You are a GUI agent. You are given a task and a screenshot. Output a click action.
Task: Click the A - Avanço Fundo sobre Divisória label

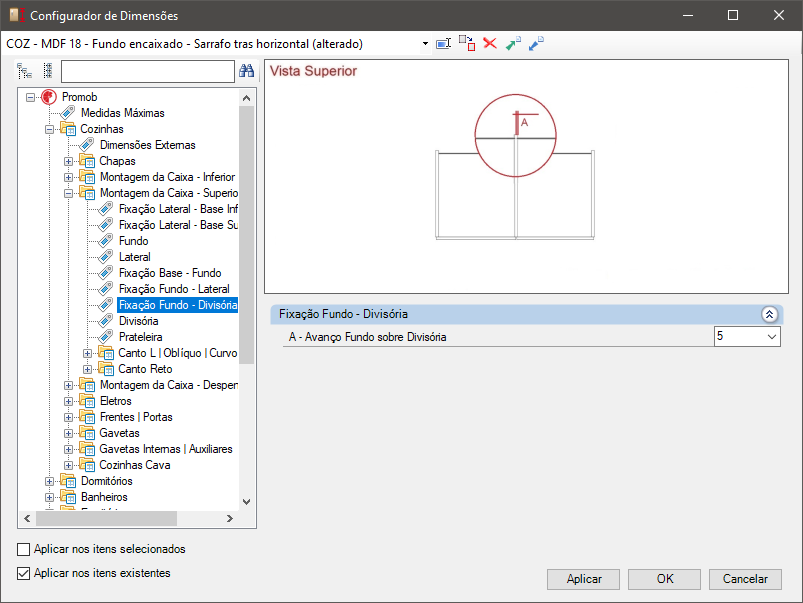(368, 337)
